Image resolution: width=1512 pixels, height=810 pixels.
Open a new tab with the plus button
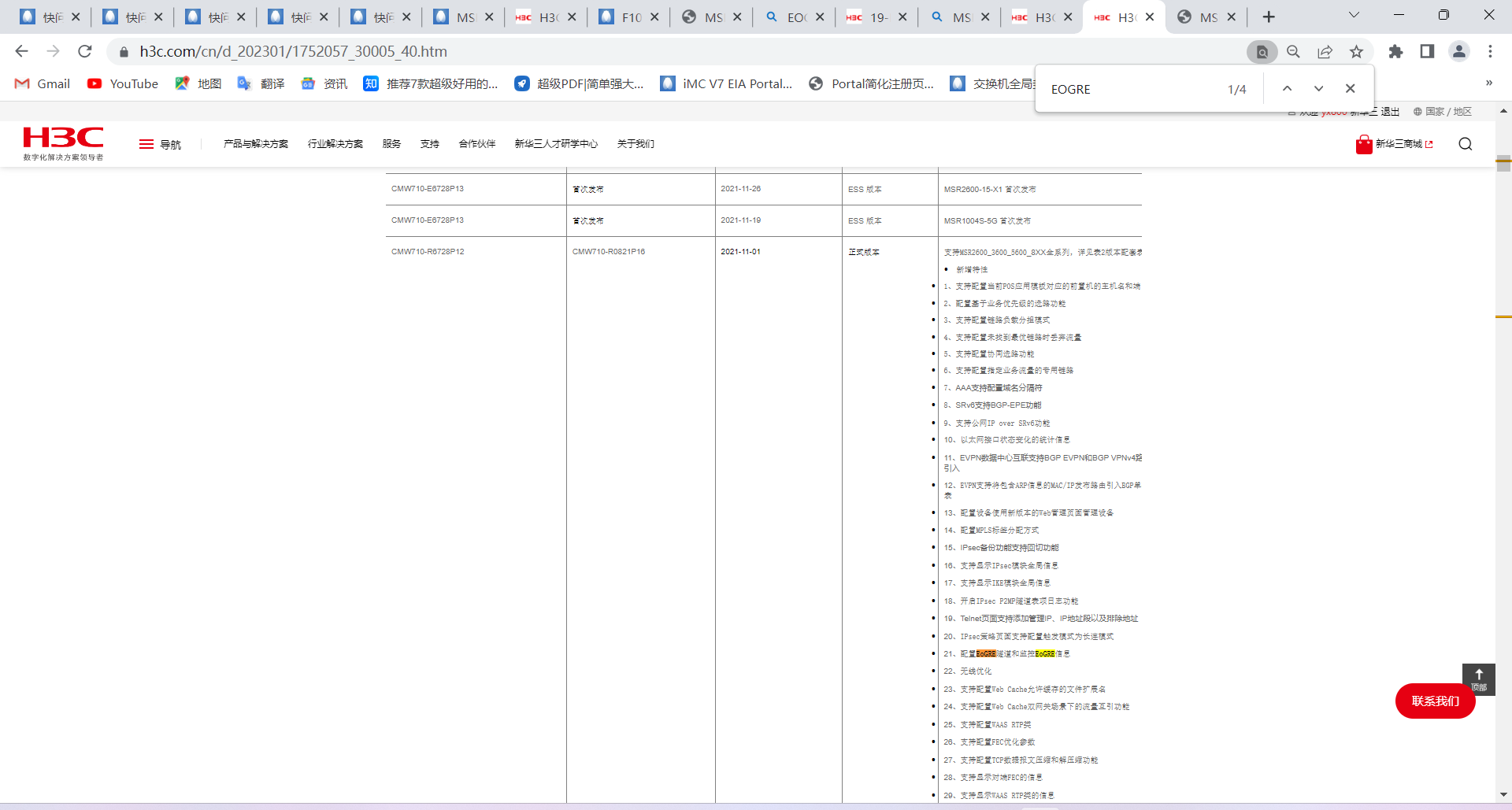(x=1269, y=17)
